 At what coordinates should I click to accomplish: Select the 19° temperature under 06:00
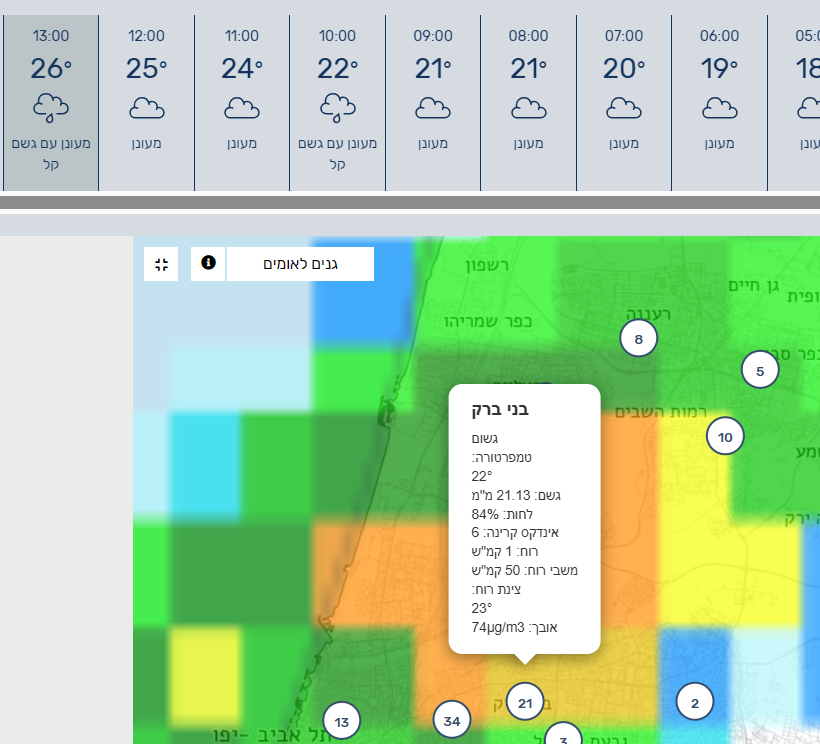click(720, 68)
